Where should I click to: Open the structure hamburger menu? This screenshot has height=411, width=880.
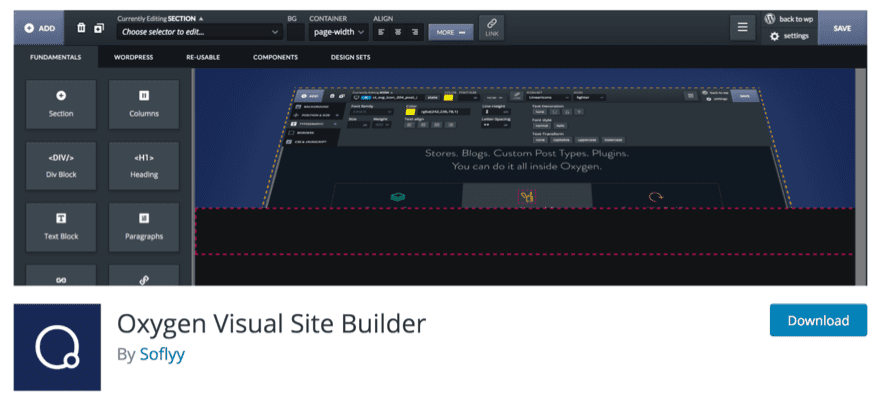[x=742, y=28]
